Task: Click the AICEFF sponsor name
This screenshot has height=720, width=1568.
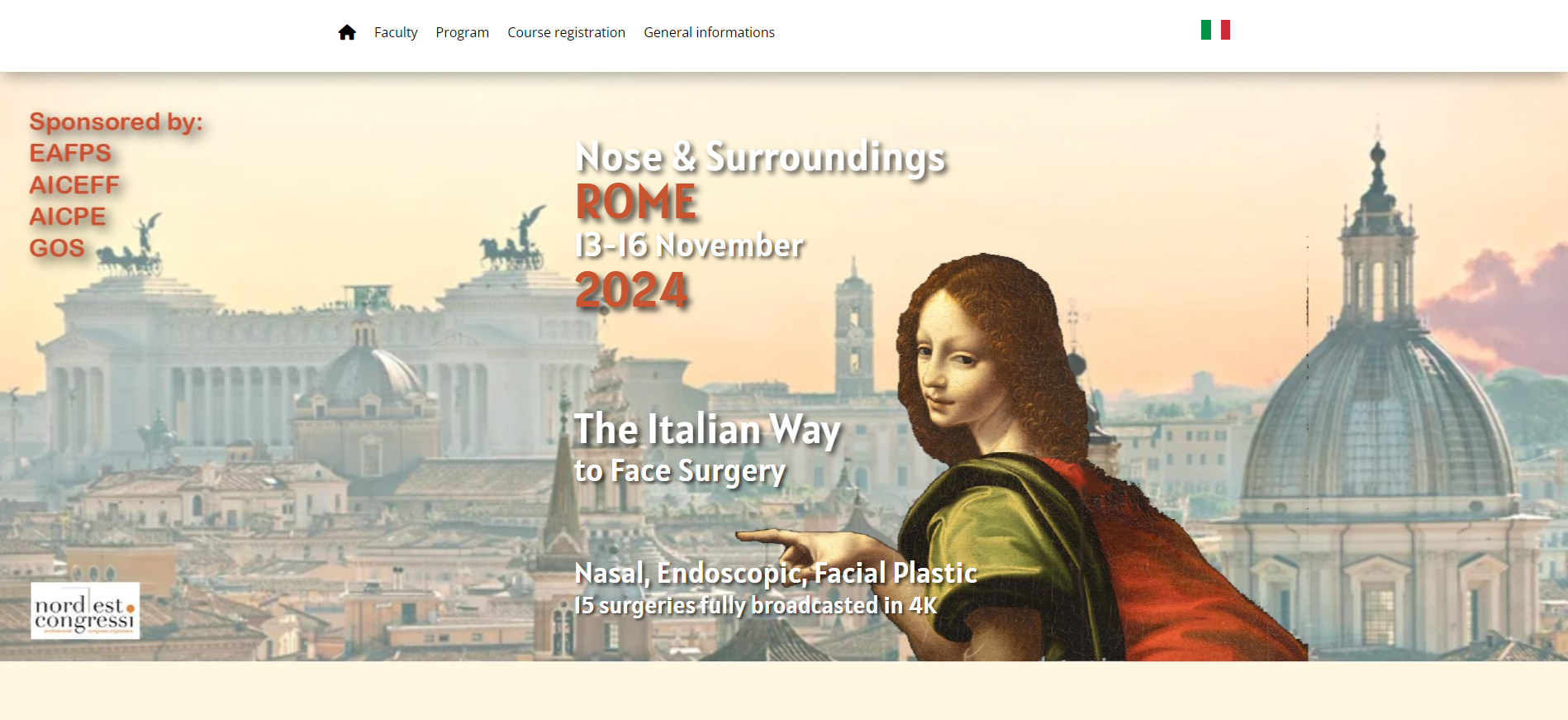Action: point(74,184)
